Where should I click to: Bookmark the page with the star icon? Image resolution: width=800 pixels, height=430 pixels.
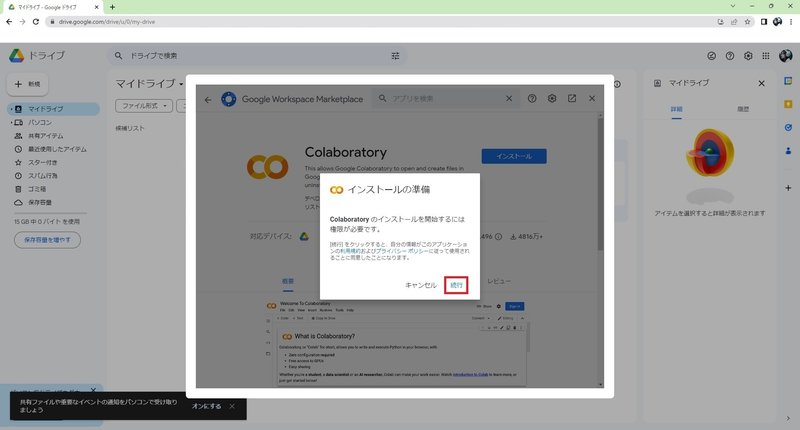coord(747,22)
